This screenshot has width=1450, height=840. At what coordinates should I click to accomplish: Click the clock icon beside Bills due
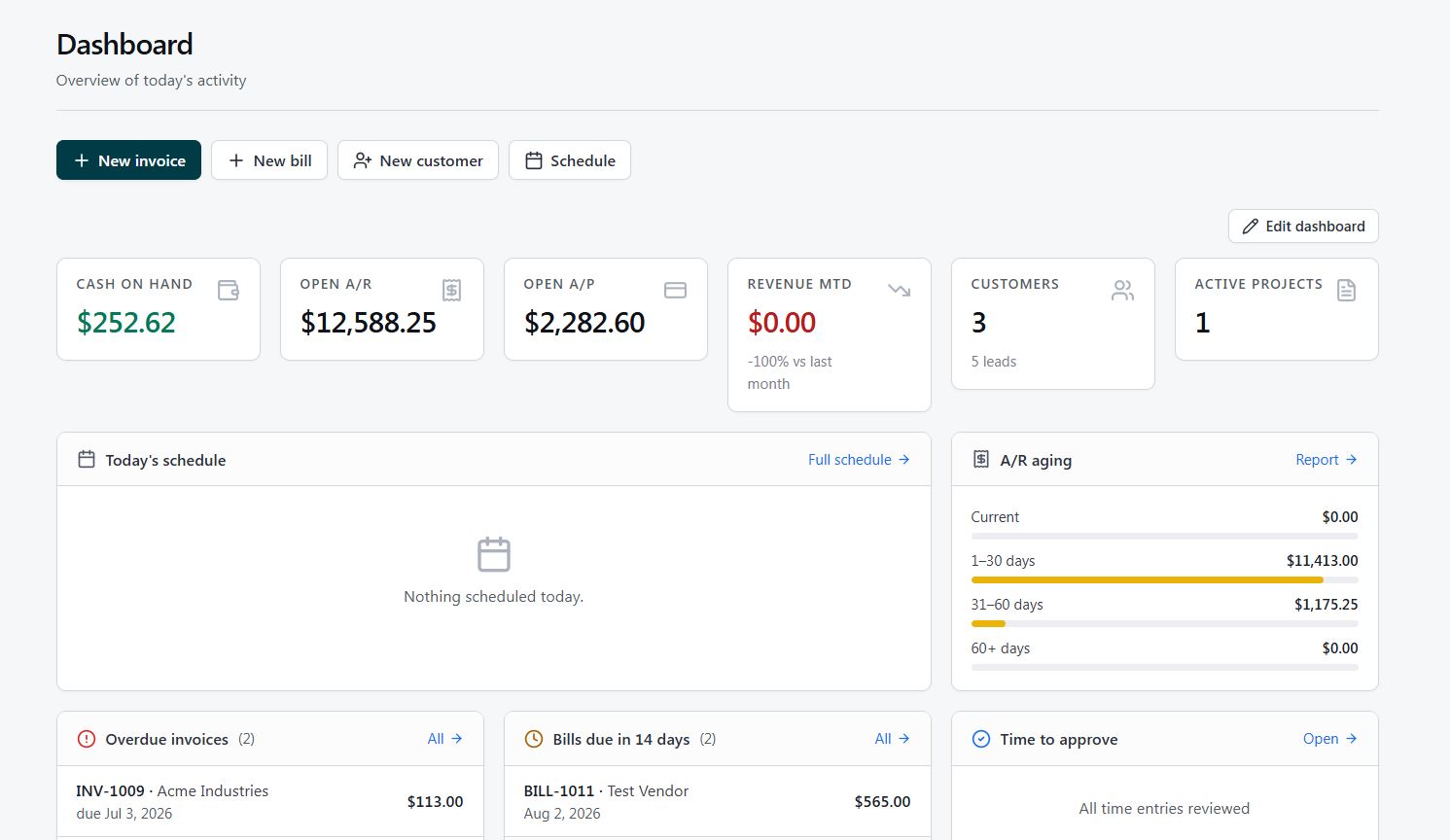[534, 739]
